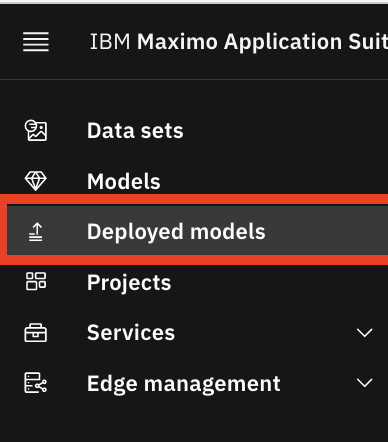Click the Projects grid icon
Image resolution: width=388 pixels, height=442 pixels.
click(36, 281)
